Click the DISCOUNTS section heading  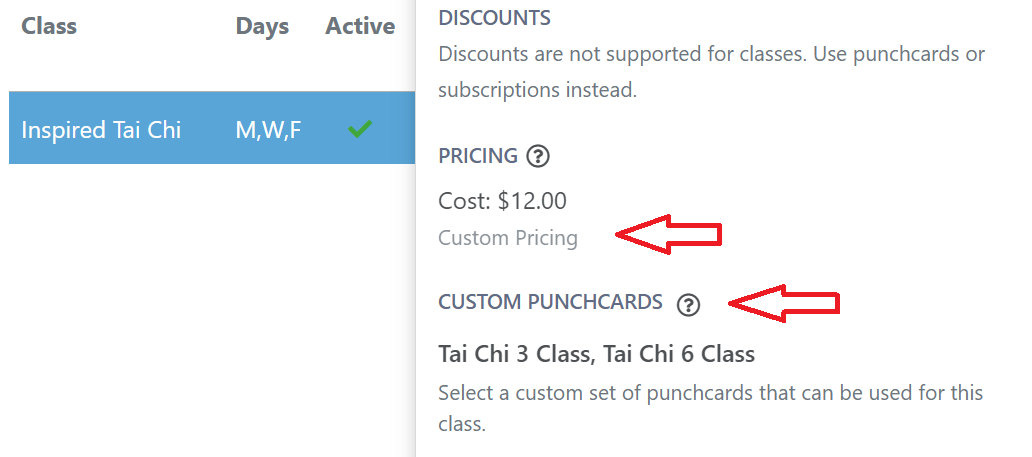pyautogui.click(x=494, y=17)
